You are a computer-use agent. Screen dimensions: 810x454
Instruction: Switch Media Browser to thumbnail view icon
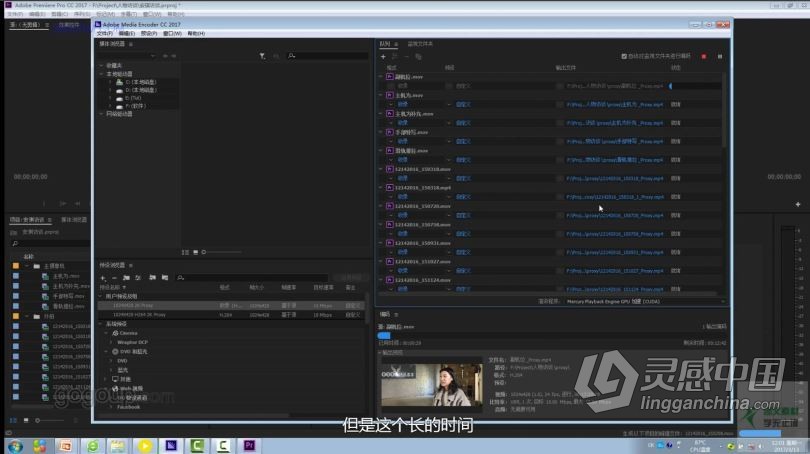coord(194,252)
